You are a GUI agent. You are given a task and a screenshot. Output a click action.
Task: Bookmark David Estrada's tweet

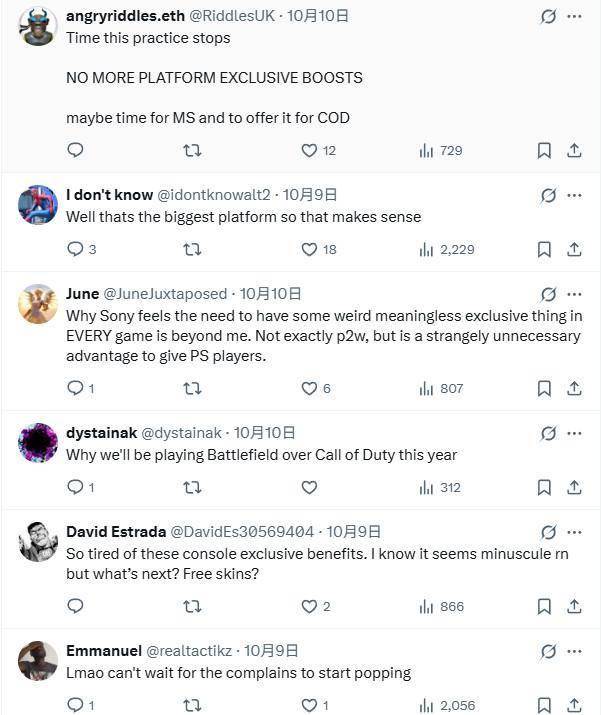click(544, 606)
